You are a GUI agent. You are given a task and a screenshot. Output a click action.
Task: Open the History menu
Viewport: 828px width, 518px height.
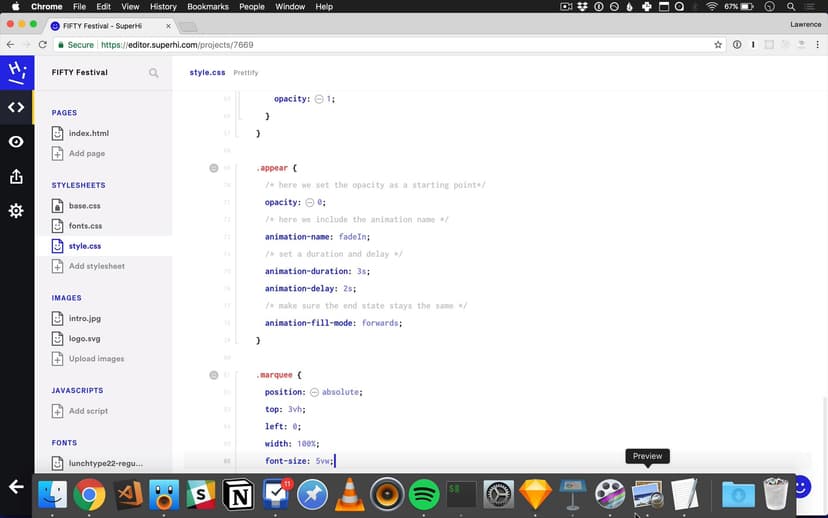[x=163, y=6]
